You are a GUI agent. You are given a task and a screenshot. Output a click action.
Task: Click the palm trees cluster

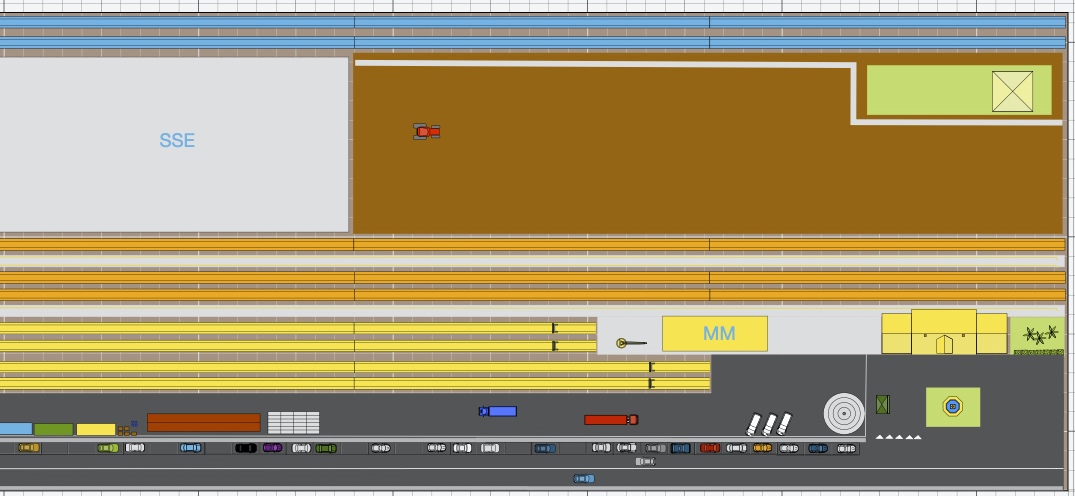point(1039,336)
